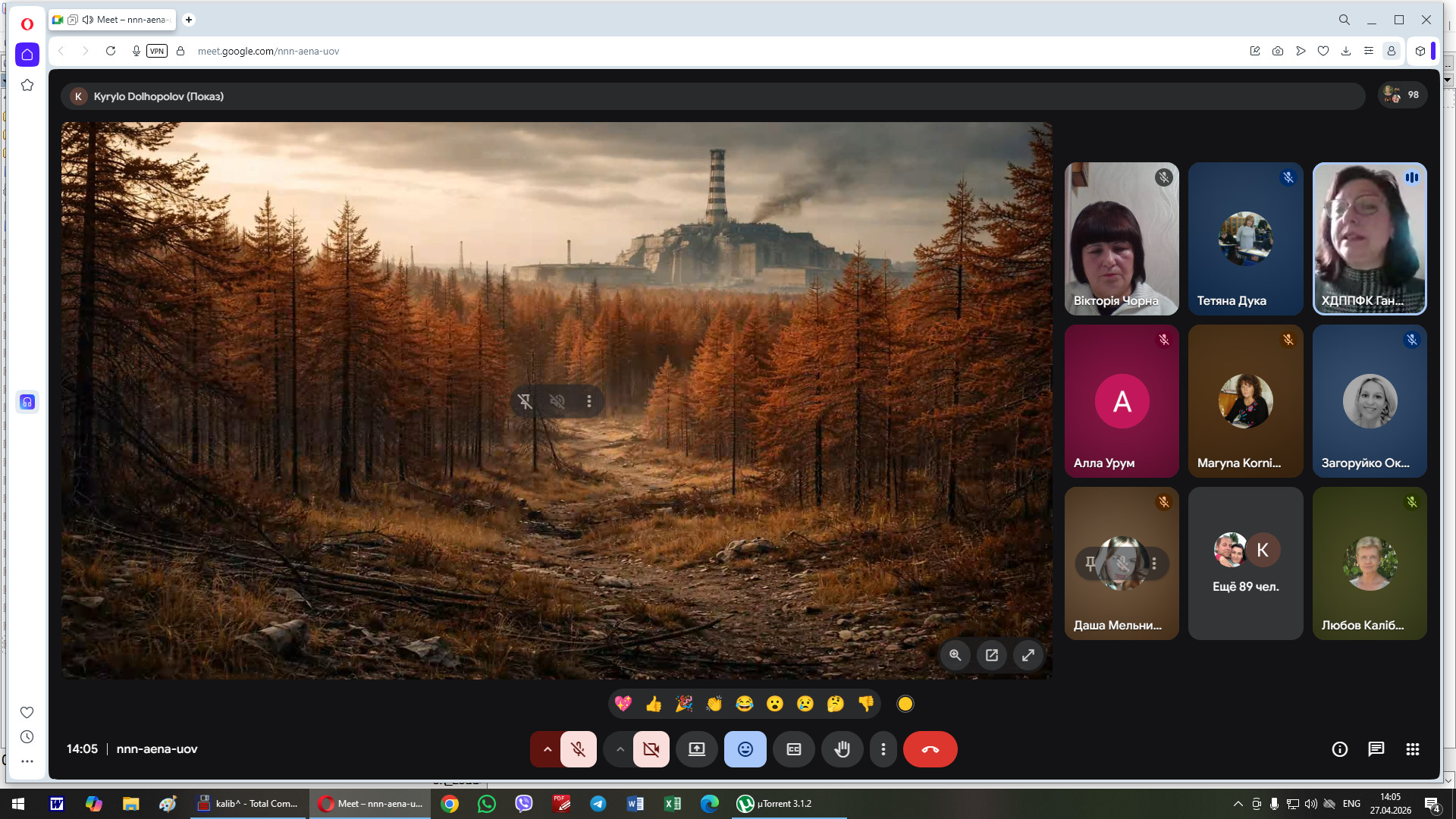Unmute the microphone button

click(x=578, y=749)
